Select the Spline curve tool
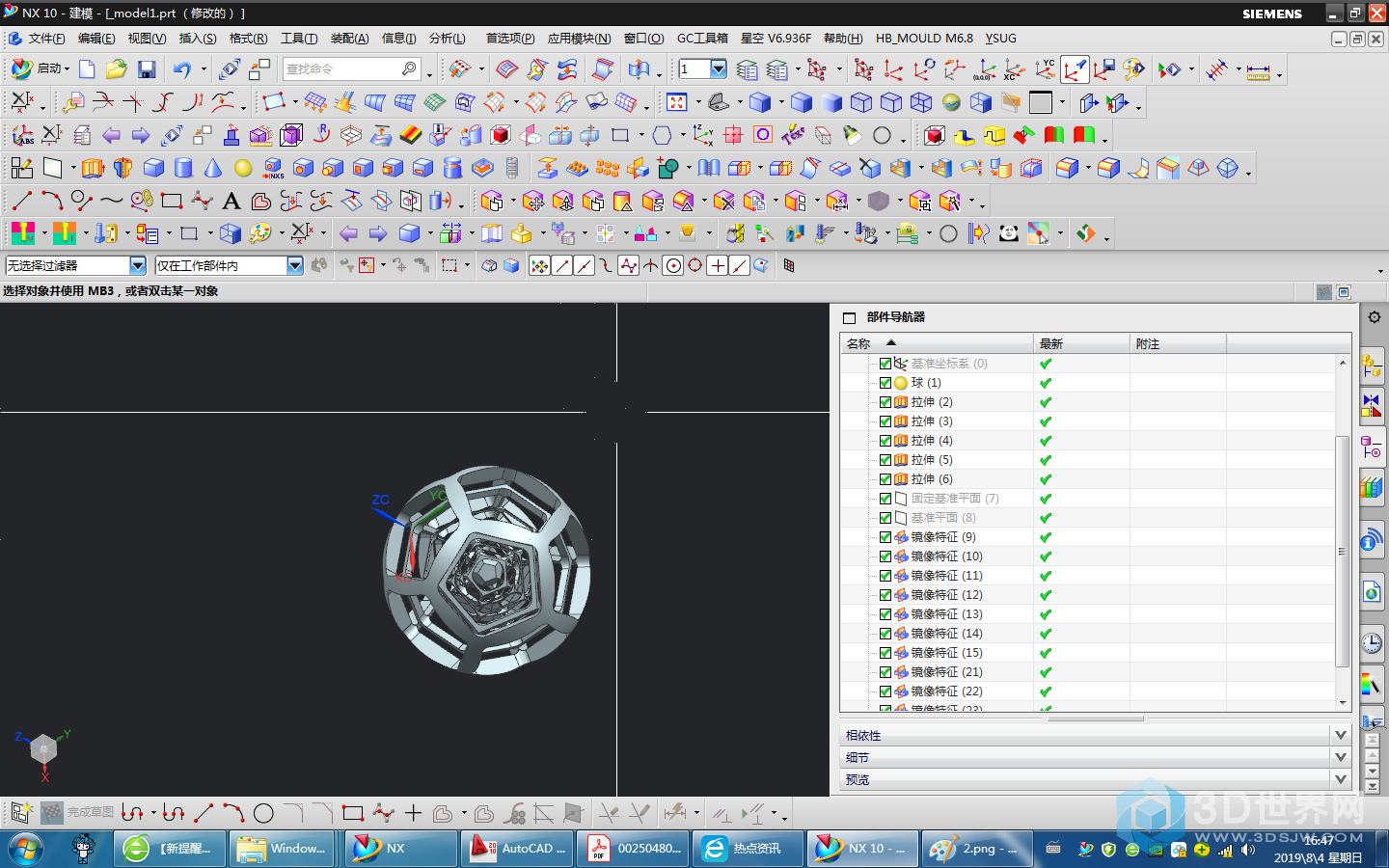The height and width of the screenshot is (868, 1389). [x=112, y=201]
